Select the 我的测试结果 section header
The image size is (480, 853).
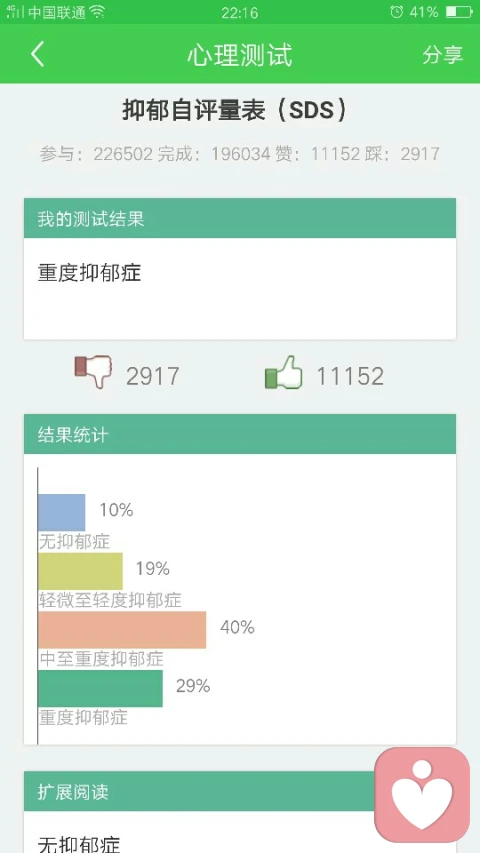click(x=240, y=218)
